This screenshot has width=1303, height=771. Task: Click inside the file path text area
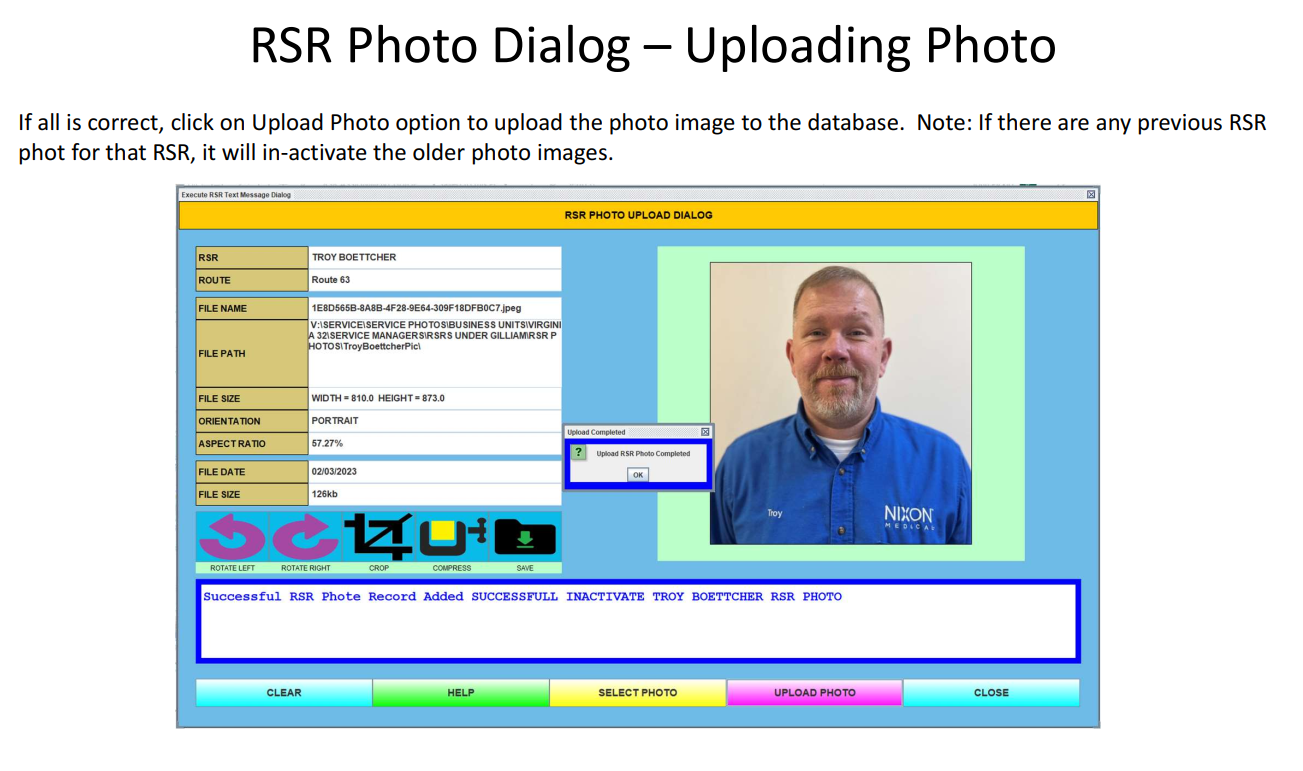[435, 353]
